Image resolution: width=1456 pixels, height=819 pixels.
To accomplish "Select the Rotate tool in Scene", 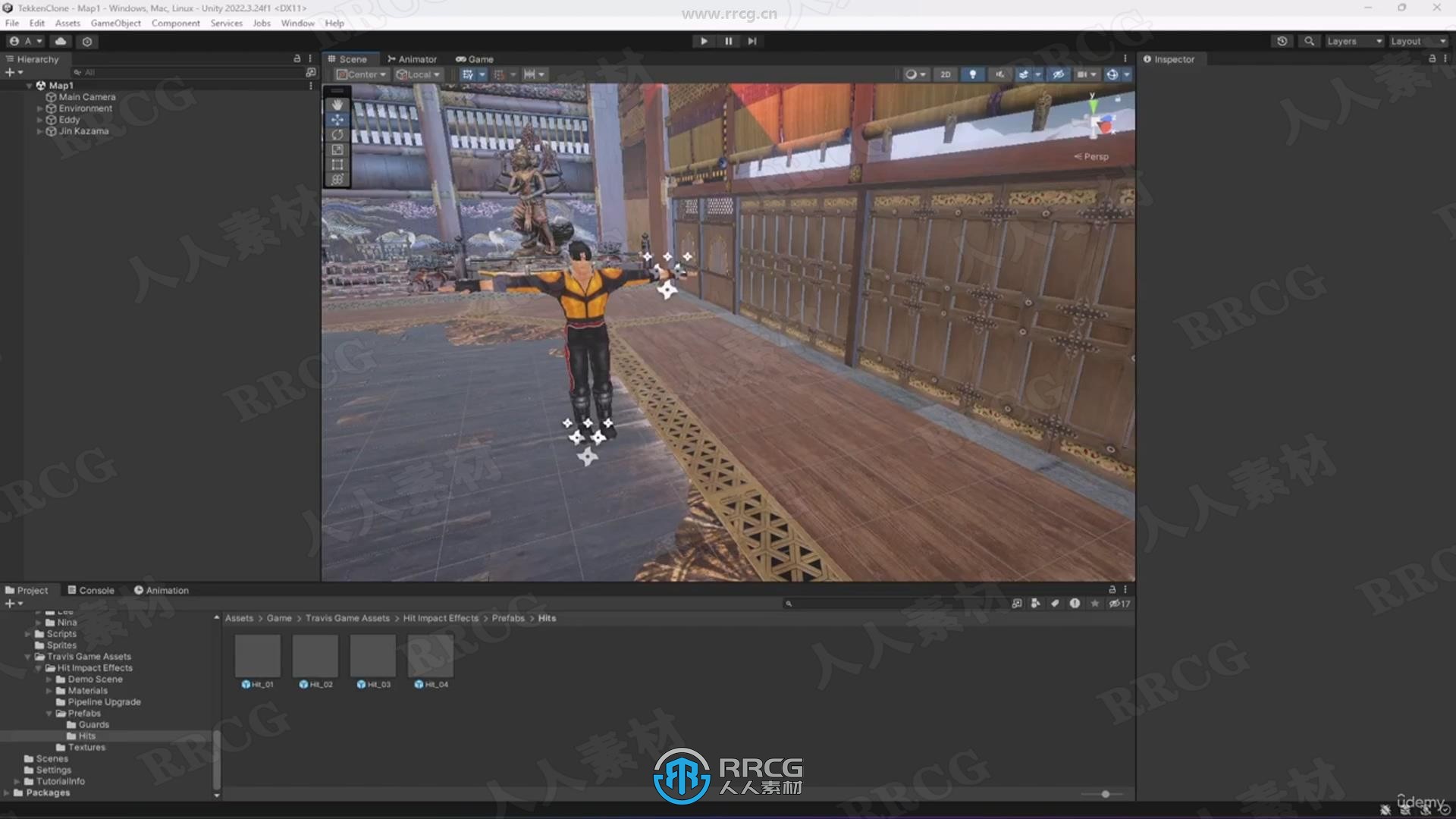I will (x=337, y=135).
